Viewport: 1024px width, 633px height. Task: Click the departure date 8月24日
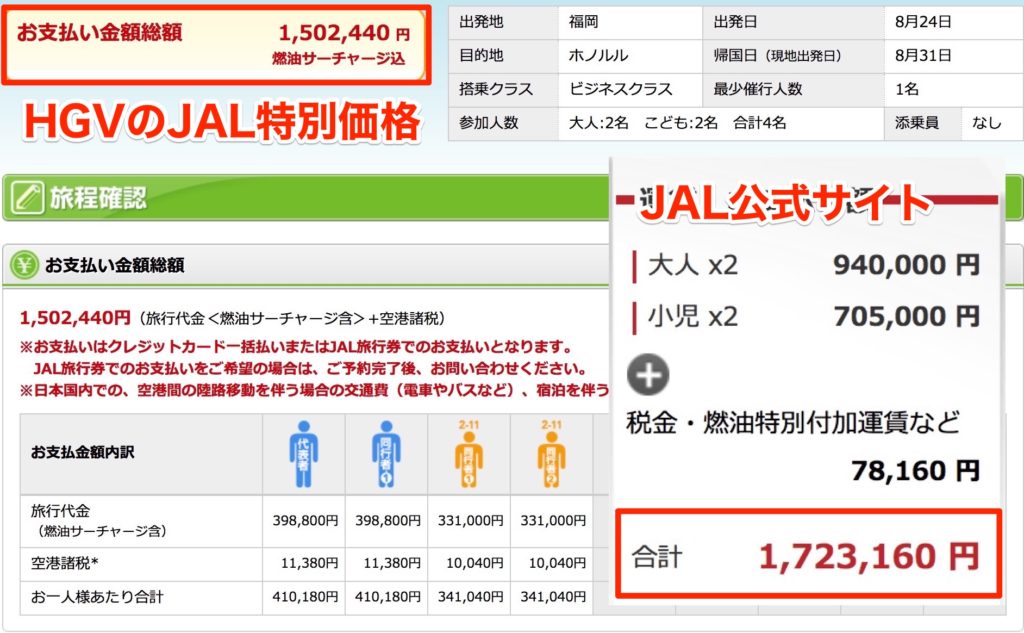(x=923, y=22)
